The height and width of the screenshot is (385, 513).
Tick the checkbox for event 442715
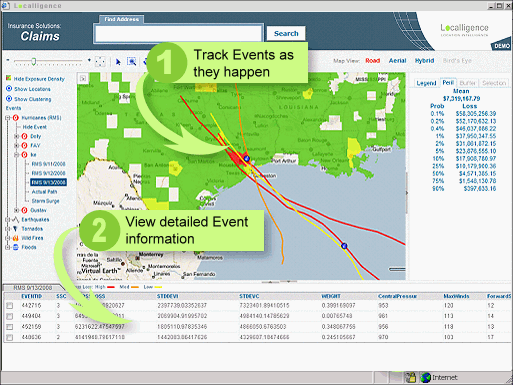tap(9, 305)
